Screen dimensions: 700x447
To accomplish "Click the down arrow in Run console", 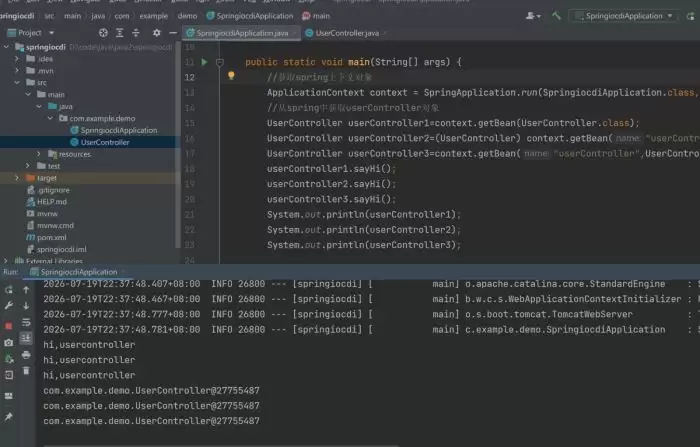I will [x=26, y=305].
